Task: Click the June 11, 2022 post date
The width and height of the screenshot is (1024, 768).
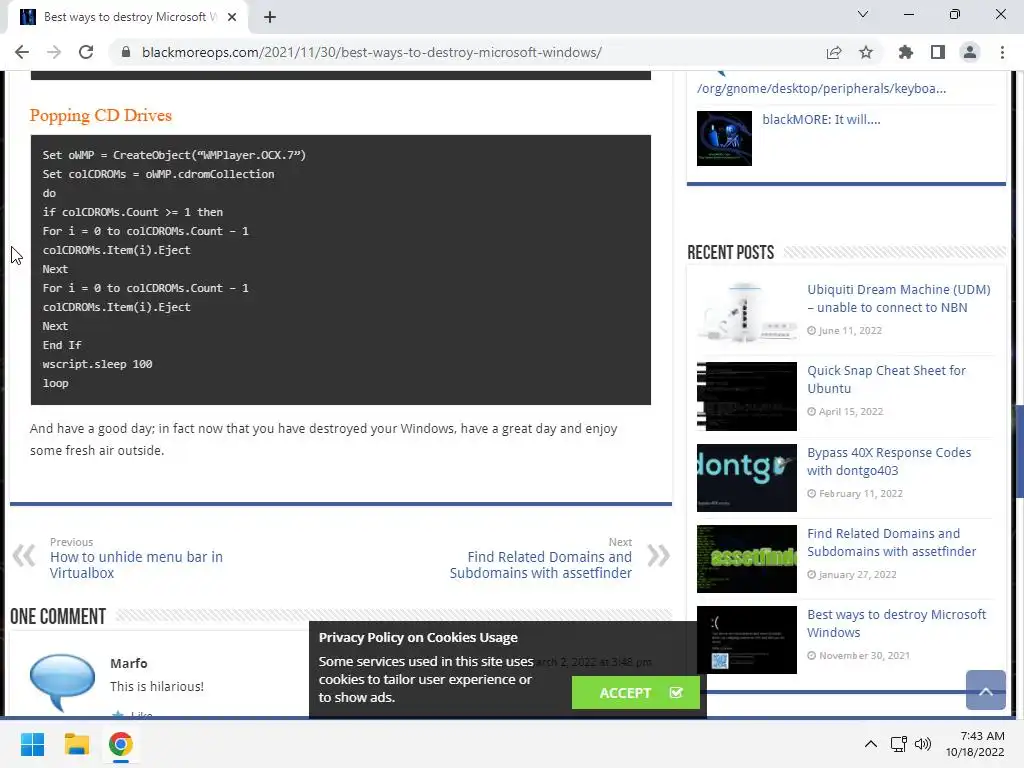Action: point(850,330)
